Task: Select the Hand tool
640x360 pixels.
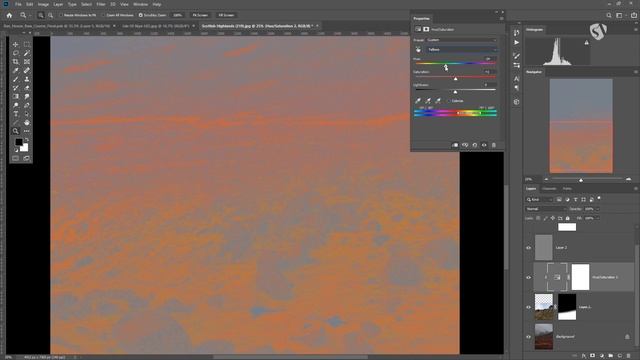Action: point(27,122)
